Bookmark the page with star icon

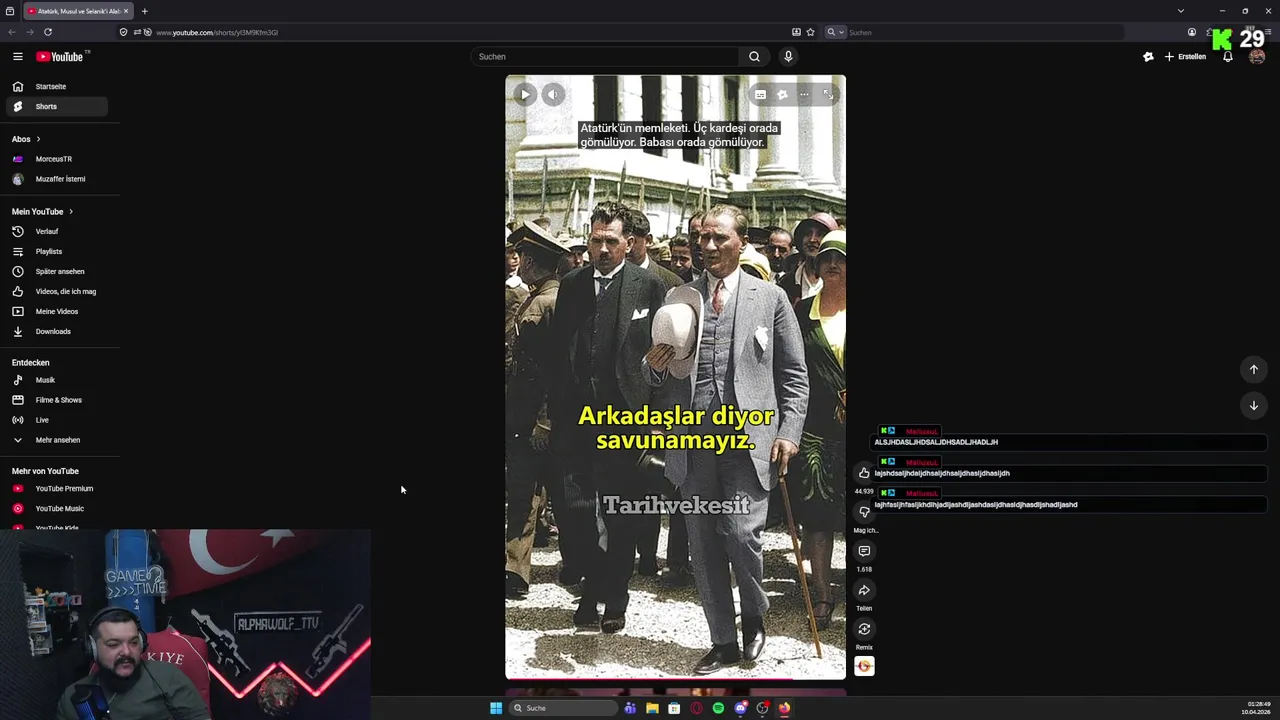click(x=810, y=32)
